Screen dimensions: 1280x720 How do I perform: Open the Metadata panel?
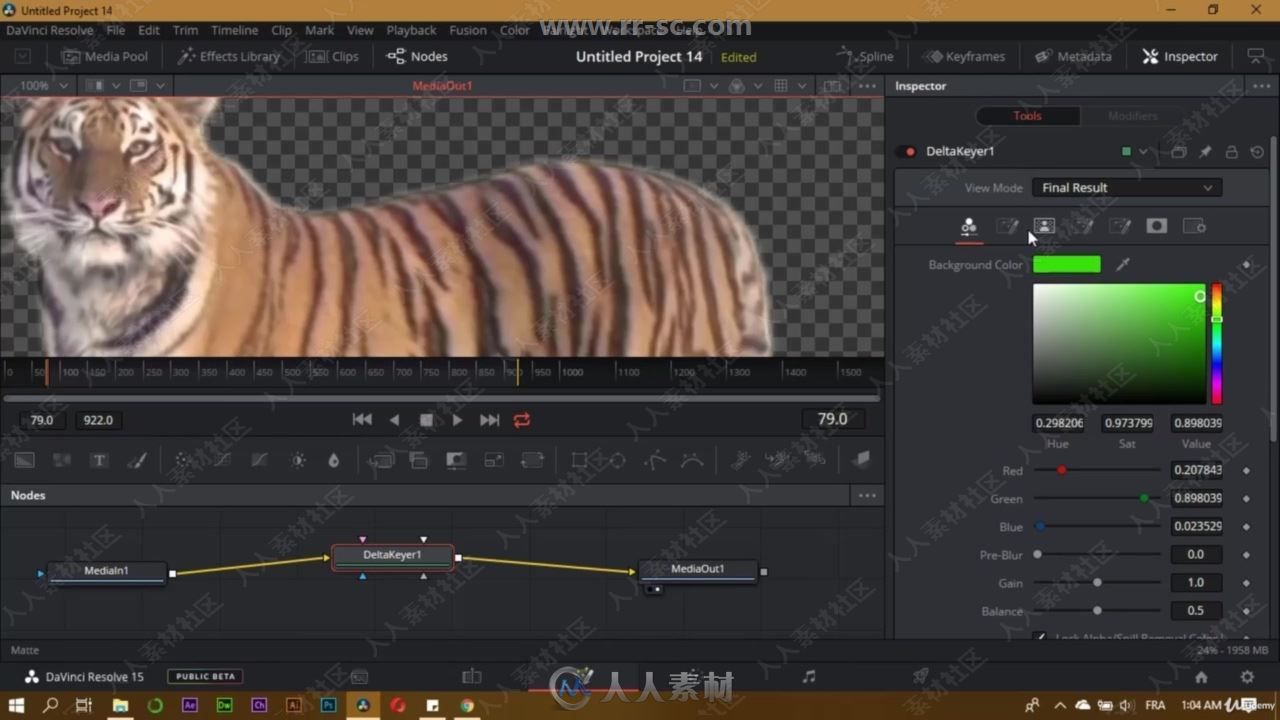click(x=1073, y=57)
